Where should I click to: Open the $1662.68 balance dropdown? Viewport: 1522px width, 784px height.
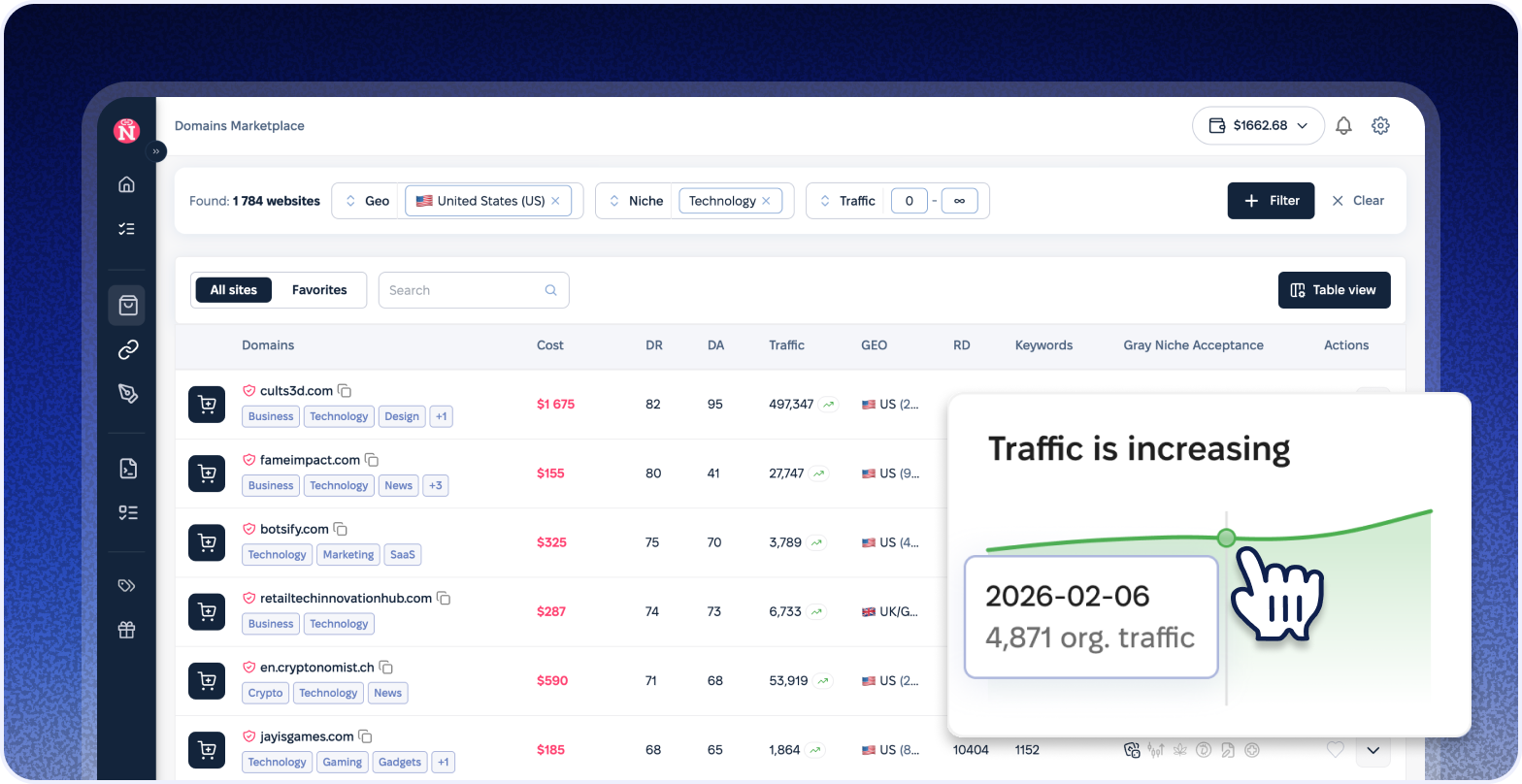point(1258,125)
